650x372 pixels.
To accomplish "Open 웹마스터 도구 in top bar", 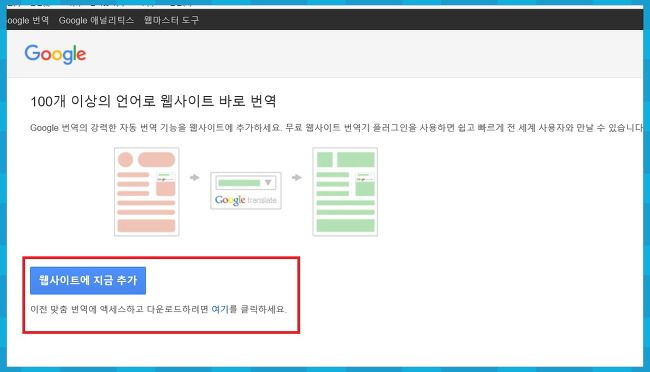I will pyautogui.click(x=171, y=20).
